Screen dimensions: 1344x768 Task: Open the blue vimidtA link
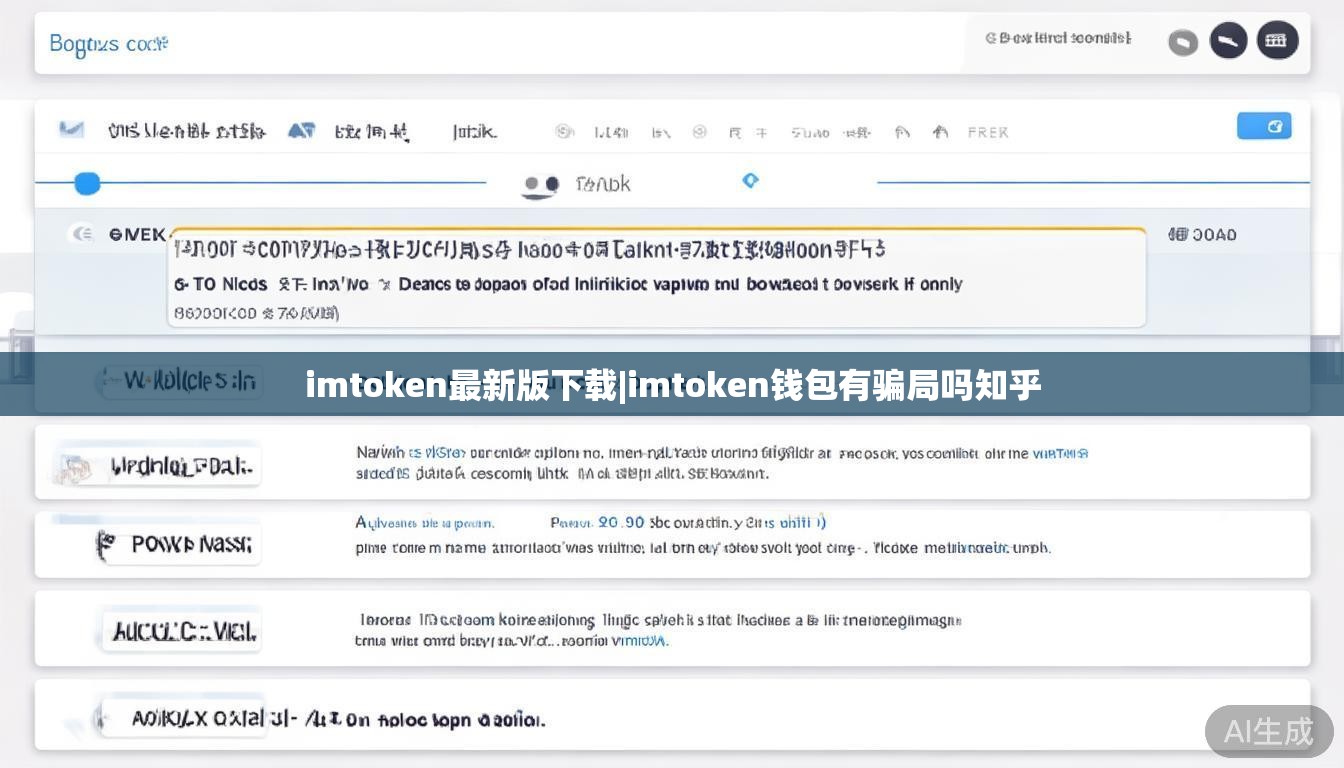(639, 641)
